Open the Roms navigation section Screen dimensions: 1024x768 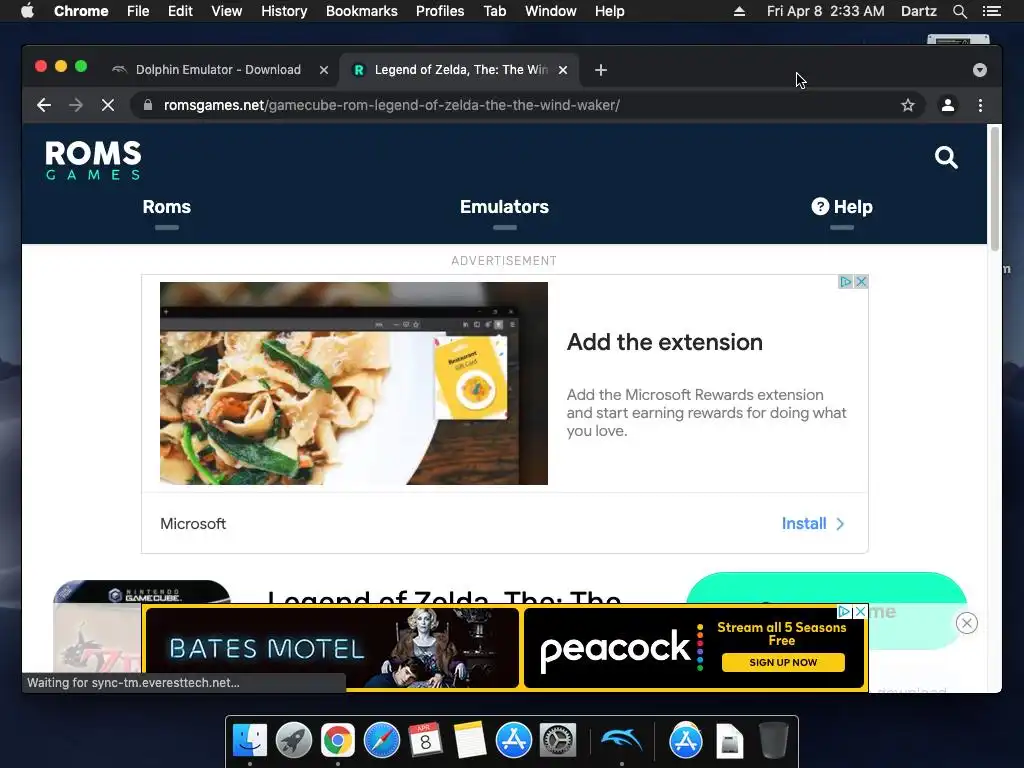[167, 207]
